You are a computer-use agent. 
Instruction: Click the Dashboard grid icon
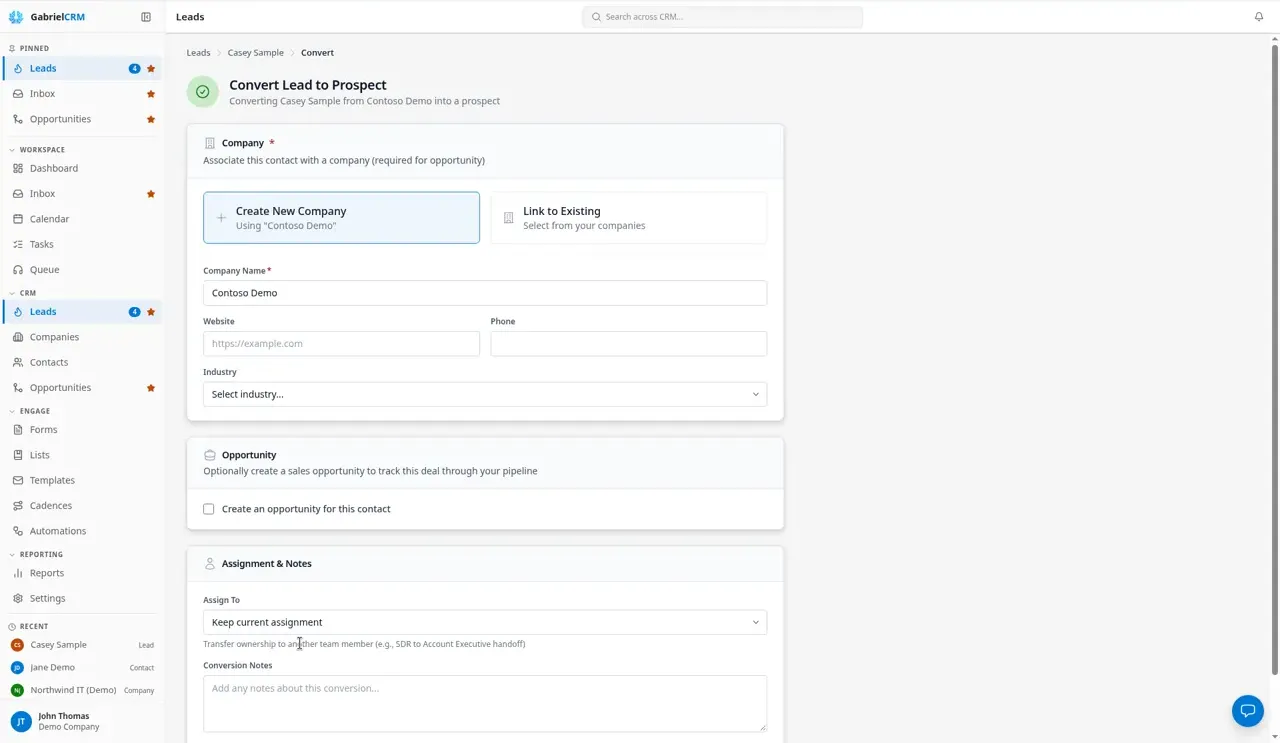tap(18, 169)
